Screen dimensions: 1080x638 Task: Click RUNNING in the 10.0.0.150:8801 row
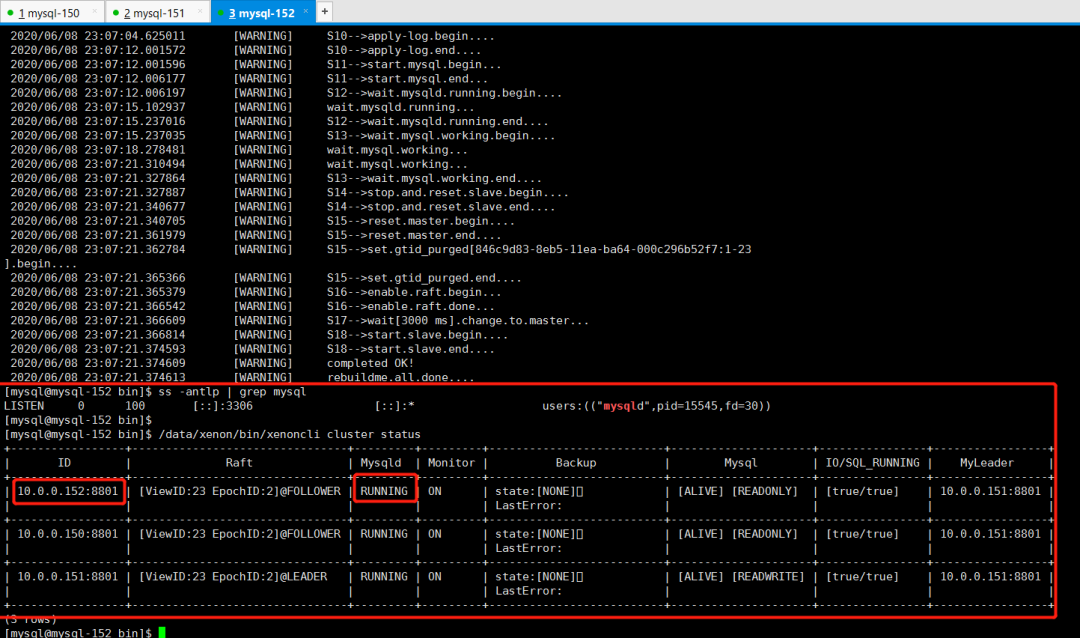click(384, 534)
